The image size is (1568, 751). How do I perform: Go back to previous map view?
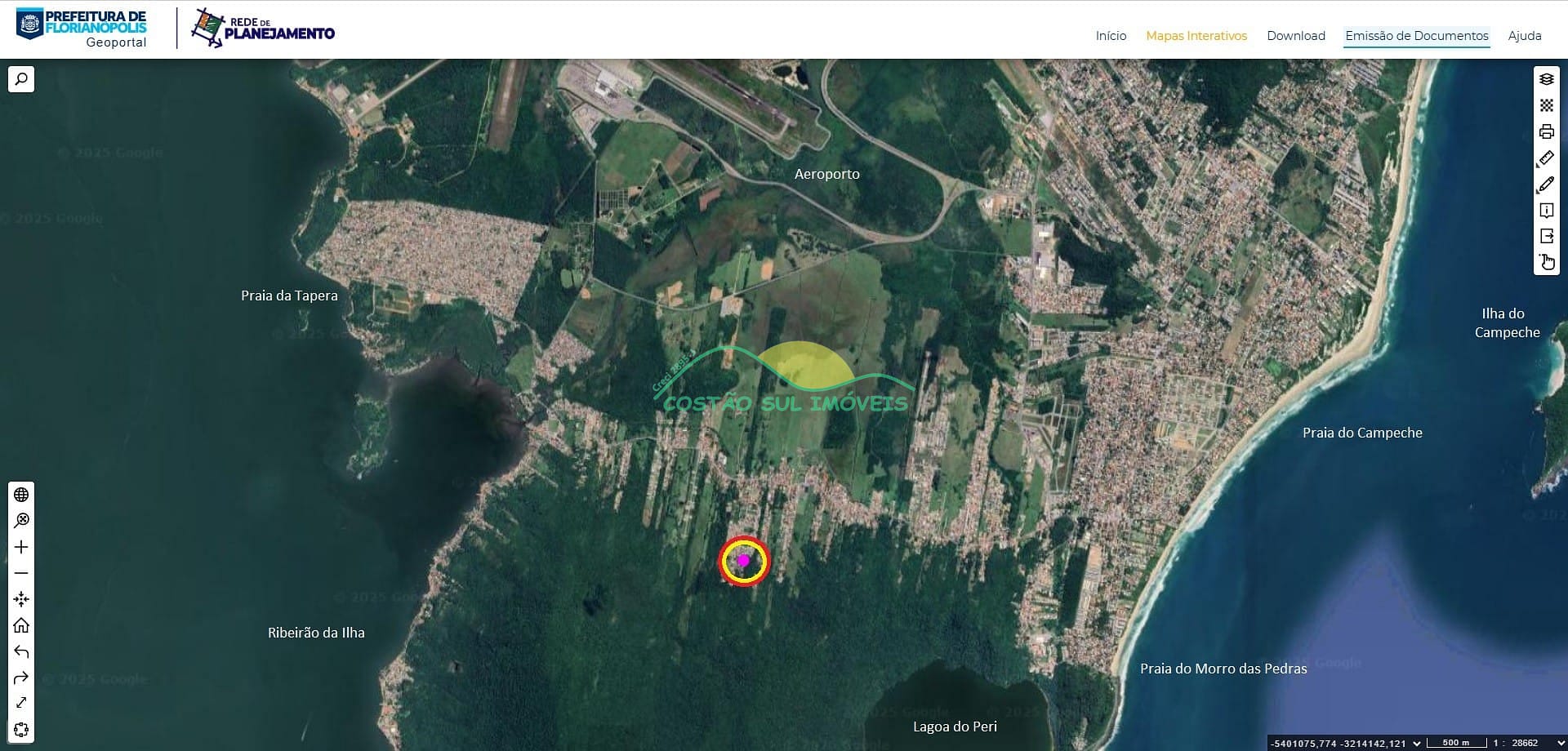click(21, 651)
